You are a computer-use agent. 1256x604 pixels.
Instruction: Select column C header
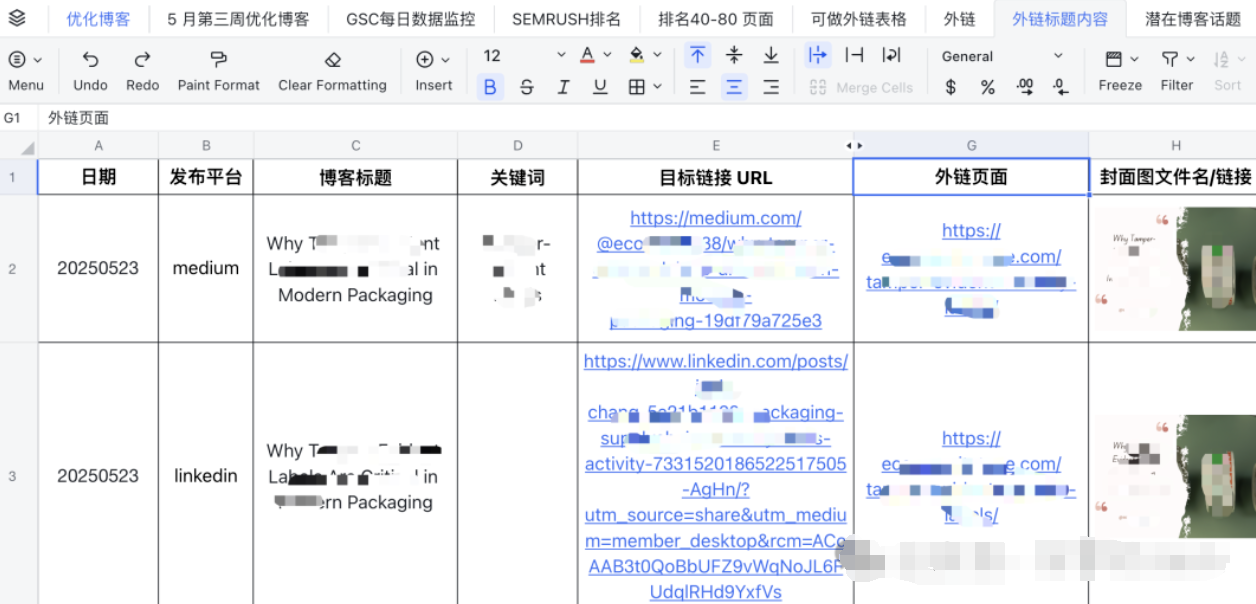tap(355, 146)
